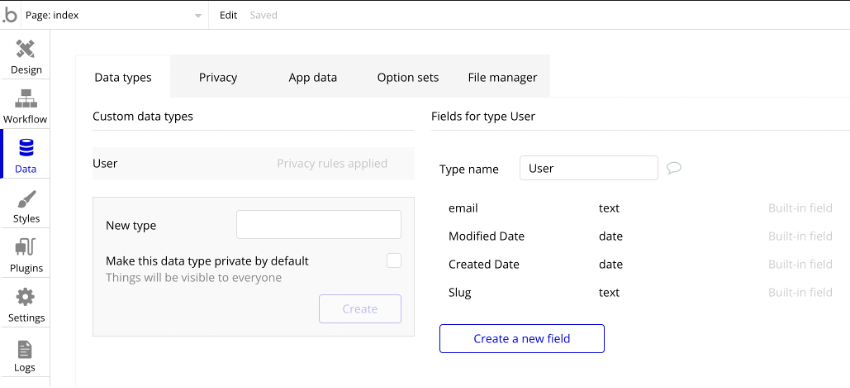Switch to the App data tab
Image resolution: width=850 pixels, height=388 pixels.
click(313, 77)
